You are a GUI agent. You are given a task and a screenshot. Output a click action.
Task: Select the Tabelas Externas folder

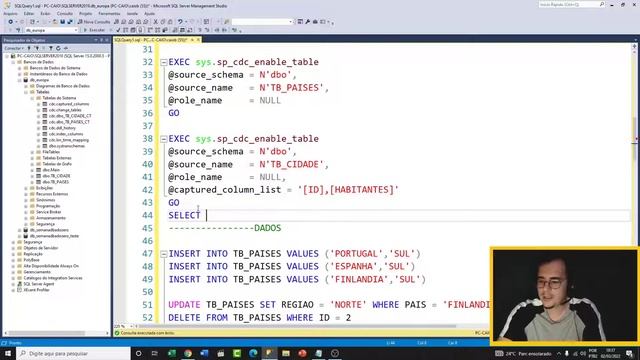click(x=57, y=158)
